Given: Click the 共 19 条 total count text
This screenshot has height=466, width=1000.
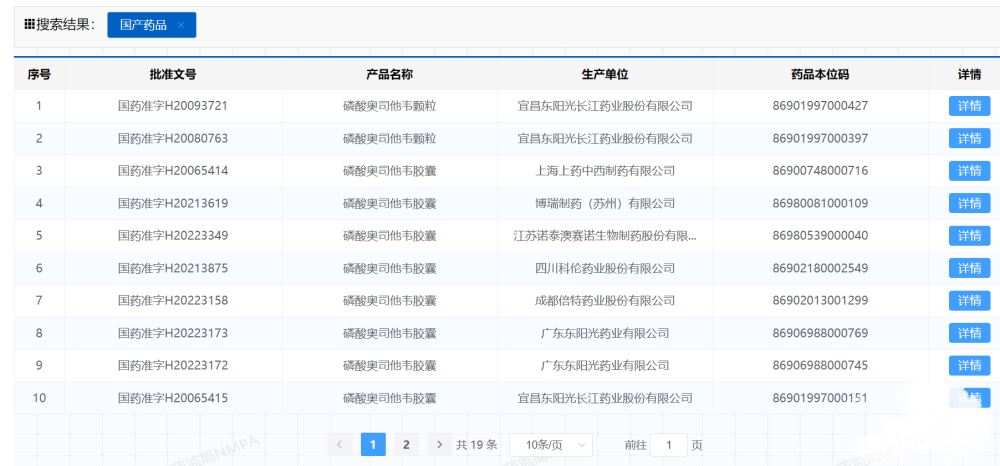Looking at the screenshot, I should pyautogui.click(x=476, y=445).
